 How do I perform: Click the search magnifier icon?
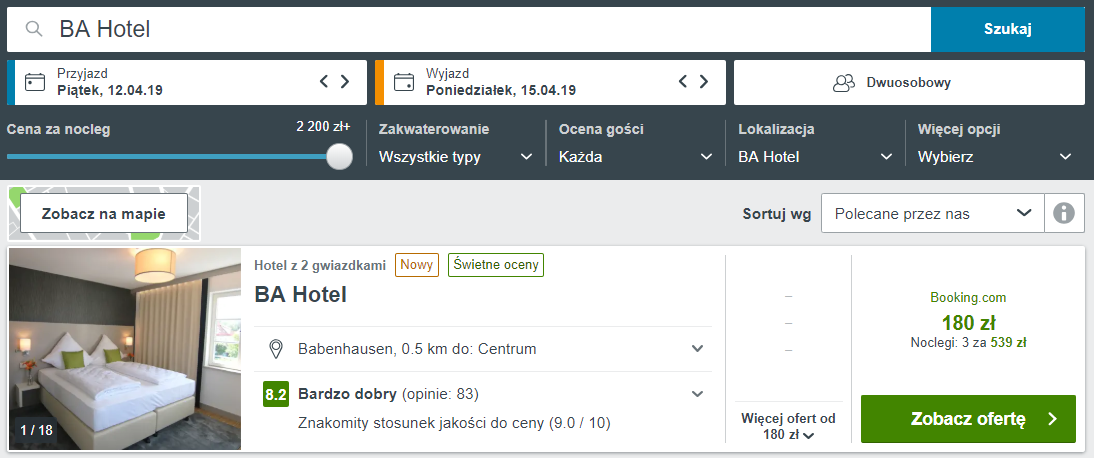[34, 29]
